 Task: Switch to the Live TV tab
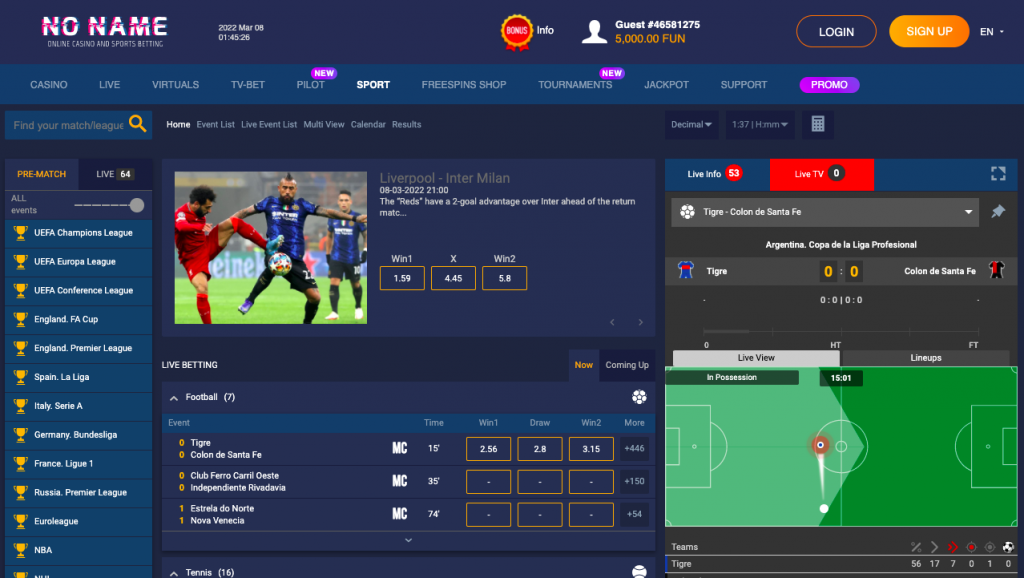point(822,174)
